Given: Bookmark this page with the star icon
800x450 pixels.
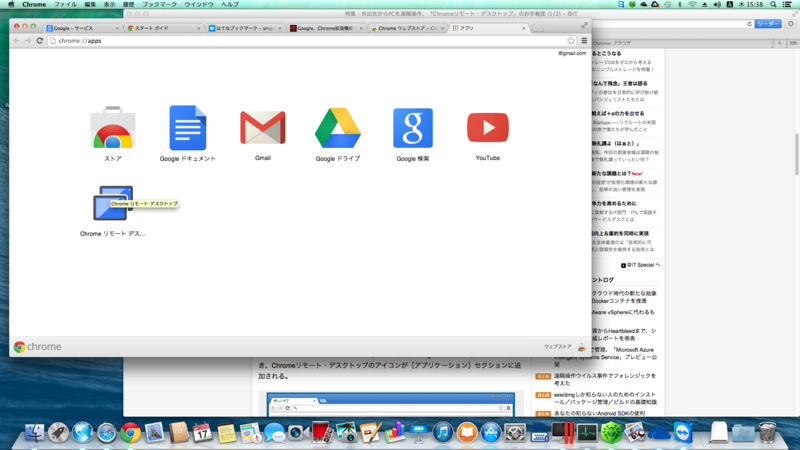Looking at the screenshot, I should 571,40.
